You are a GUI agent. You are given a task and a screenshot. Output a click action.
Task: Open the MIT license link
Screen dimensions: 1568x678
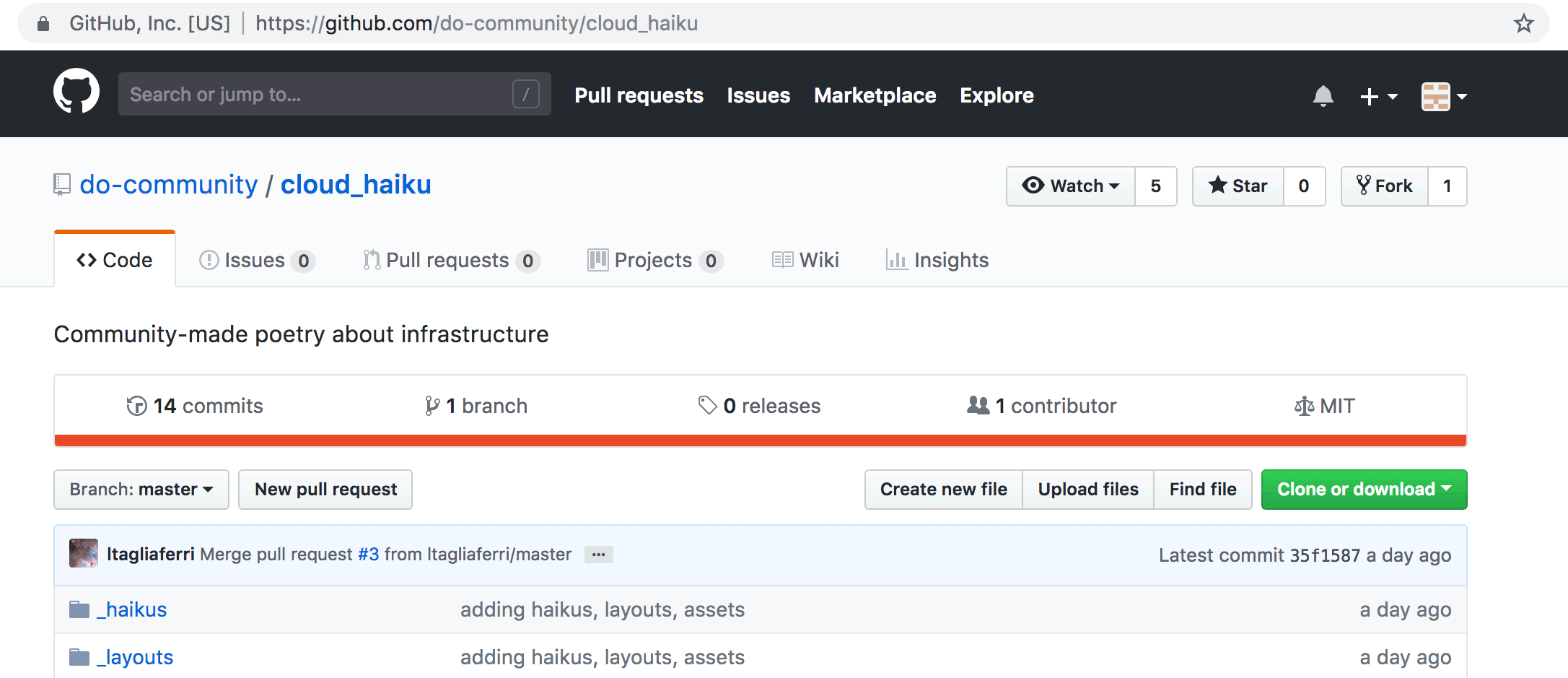tap(1325, 406)
